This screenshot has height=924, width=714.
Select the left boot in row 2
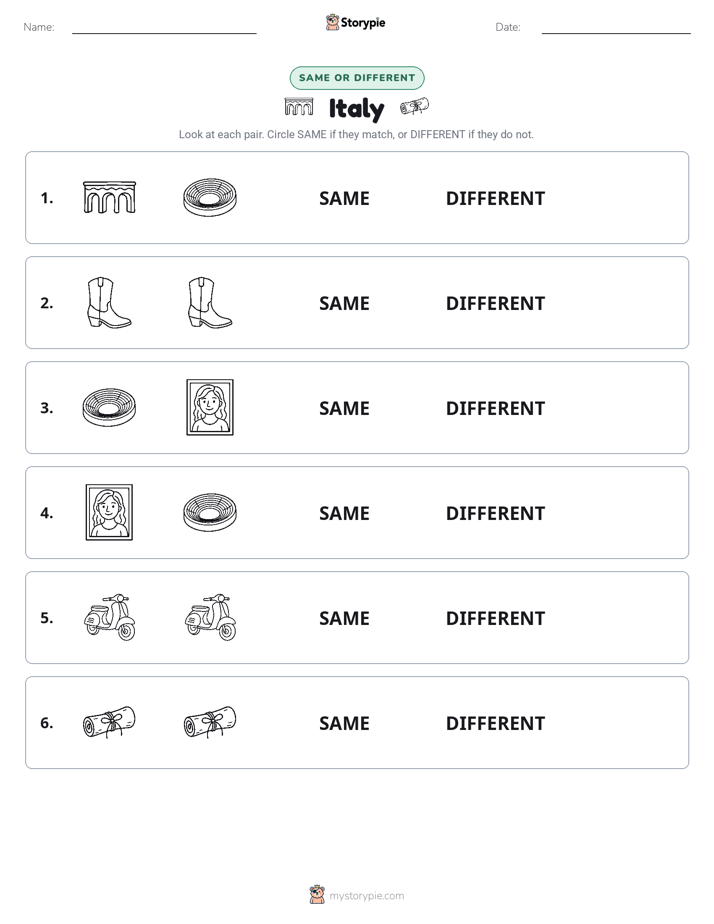coord(109,302)
